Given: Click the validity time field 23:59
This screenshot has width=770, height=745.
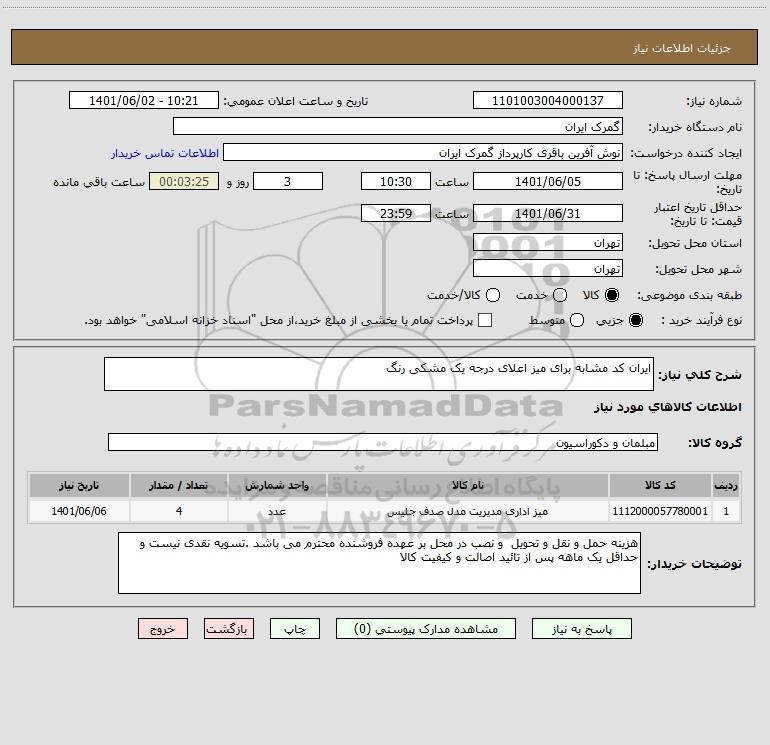Looking at the screenshot, I should [x=396, y=214].
